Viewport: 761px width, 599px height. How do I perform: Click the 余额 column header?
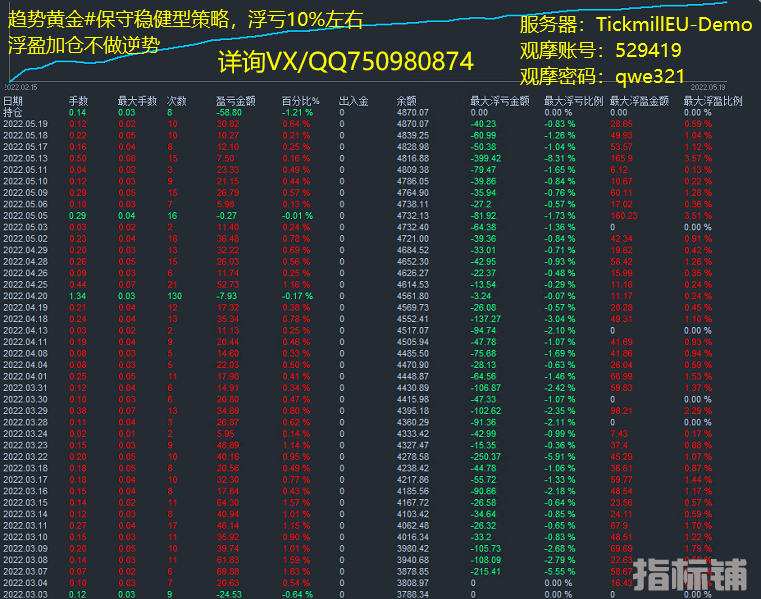(x=407, y=101)
